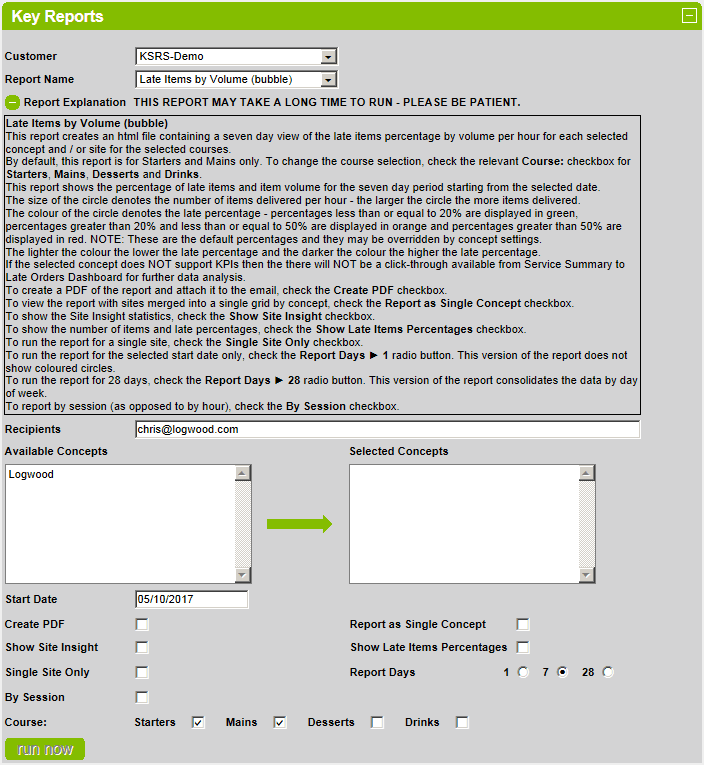Select Logwood in Available Concepts
704x765 pixels.
pyautogui.click(x=32, y=475)
